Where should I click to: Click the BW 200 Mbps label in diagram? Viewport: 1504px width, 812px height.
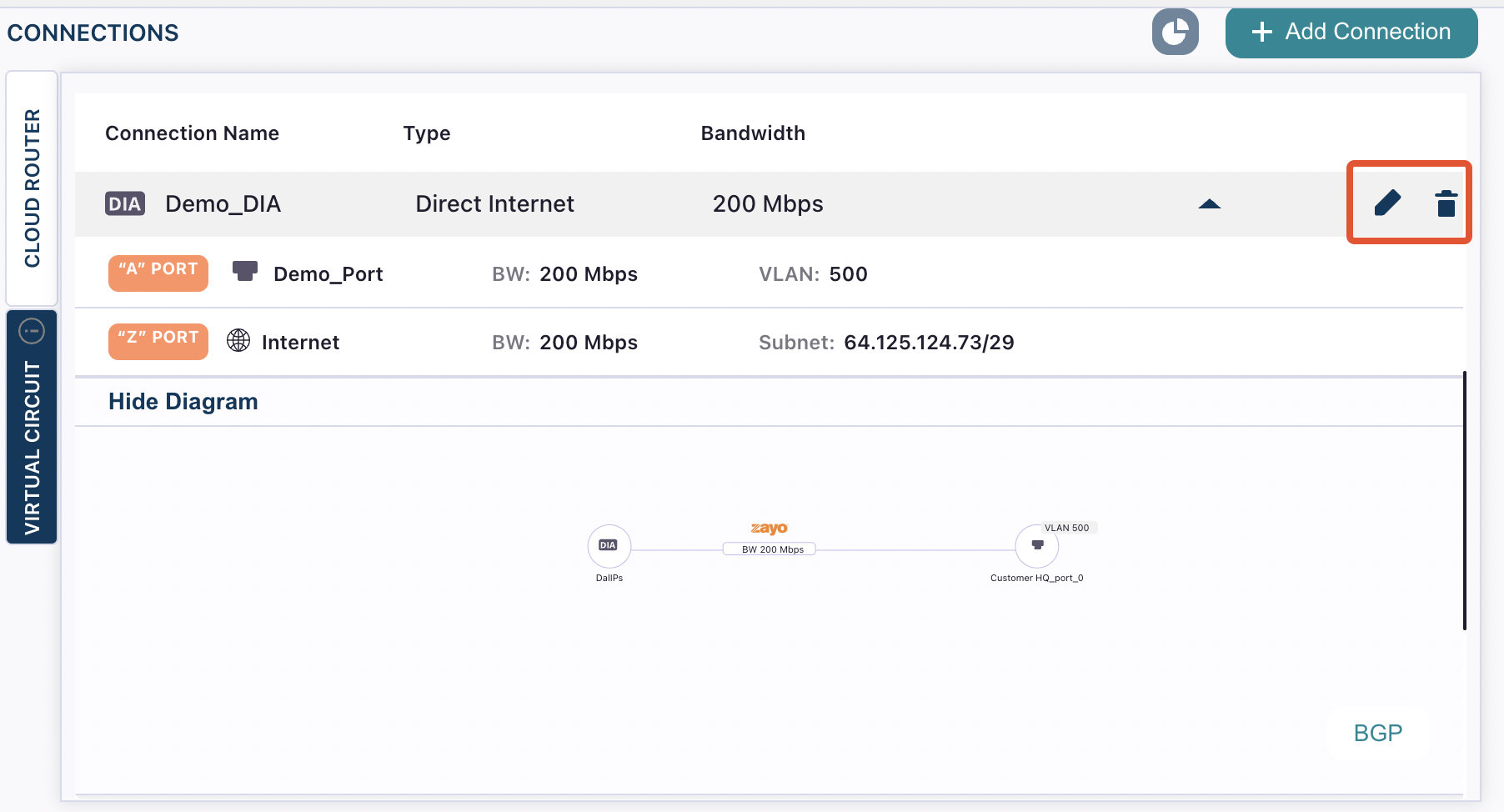pyautogui.click(x=769, y=549)
